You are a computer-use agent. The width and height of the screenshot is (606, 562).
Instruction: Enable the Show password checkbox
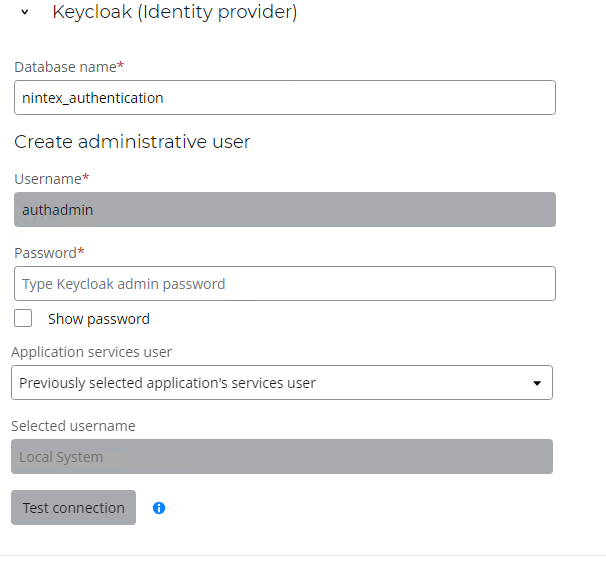(25, 319)
